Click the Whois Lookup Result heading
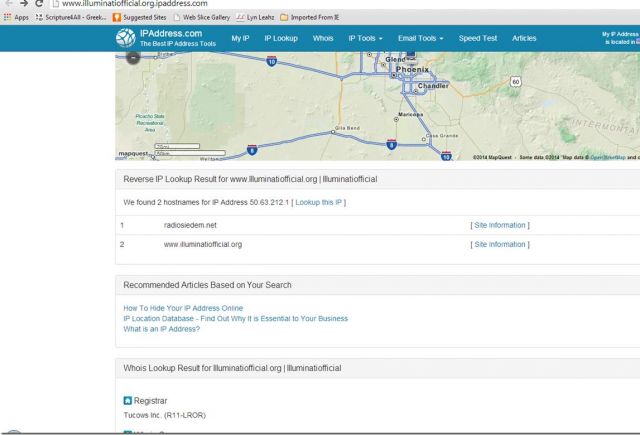 (x=232, y=368)
